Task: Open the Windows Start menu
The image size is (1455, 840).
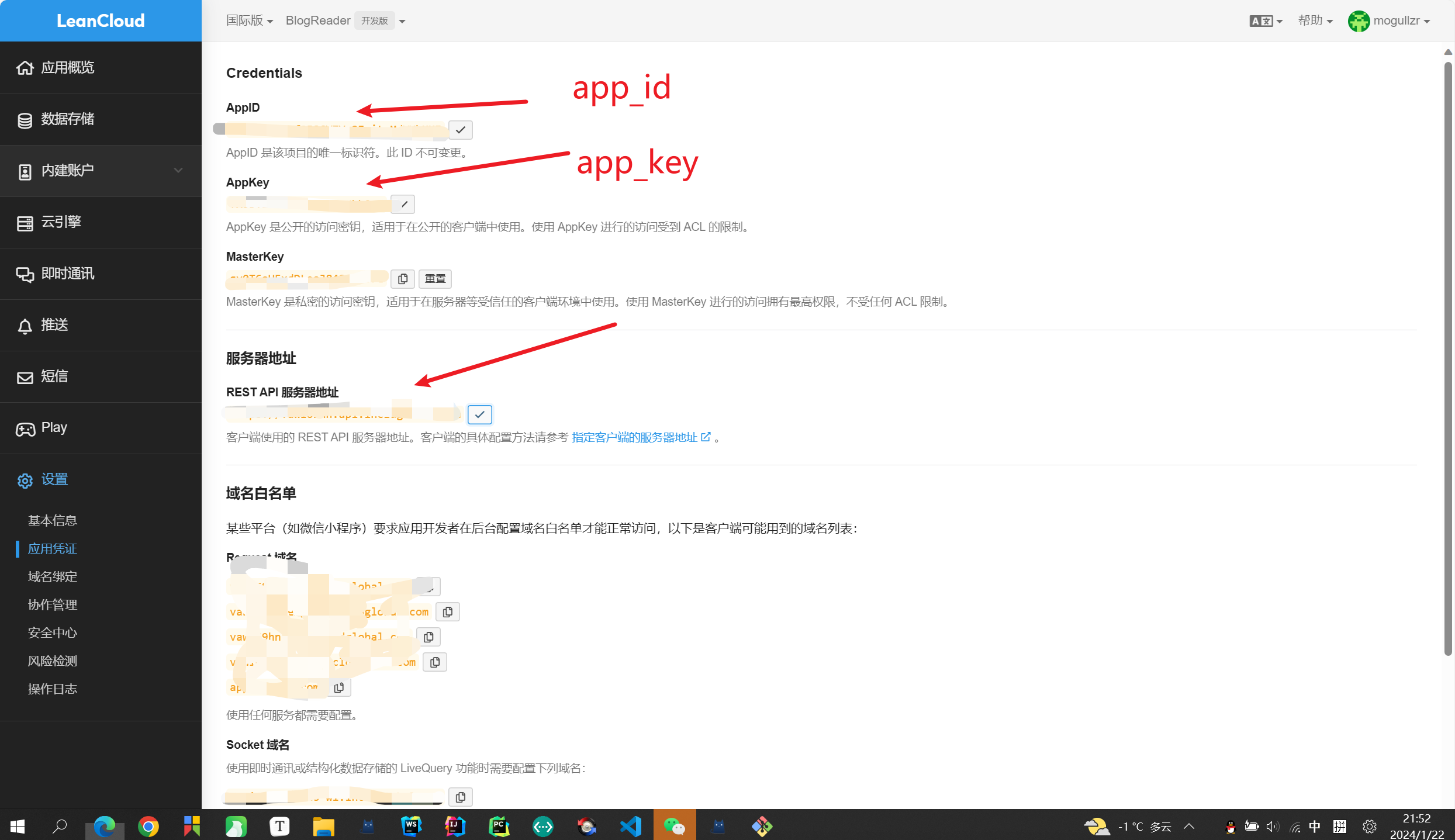Action: click(18, 826)
